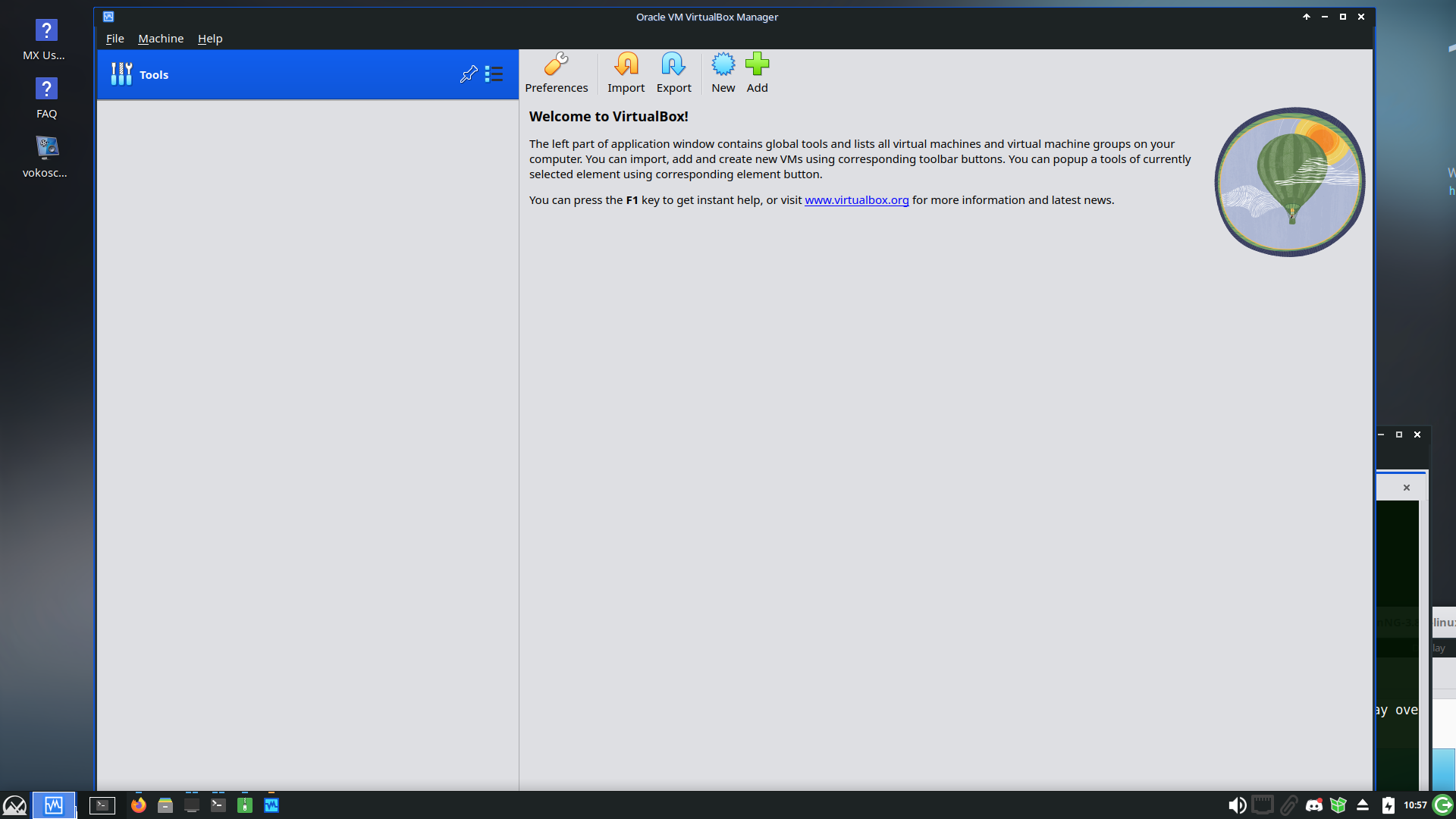Add an existing virtual machine

click(x=757, y=73)
